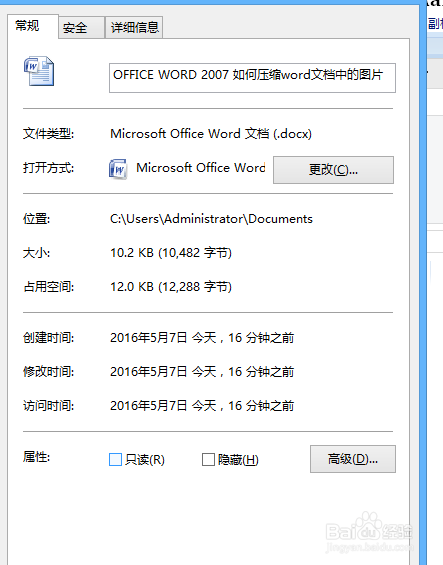Click the 位置 label
Viewport: 443px width, 565px height.
tap(36, 219)
